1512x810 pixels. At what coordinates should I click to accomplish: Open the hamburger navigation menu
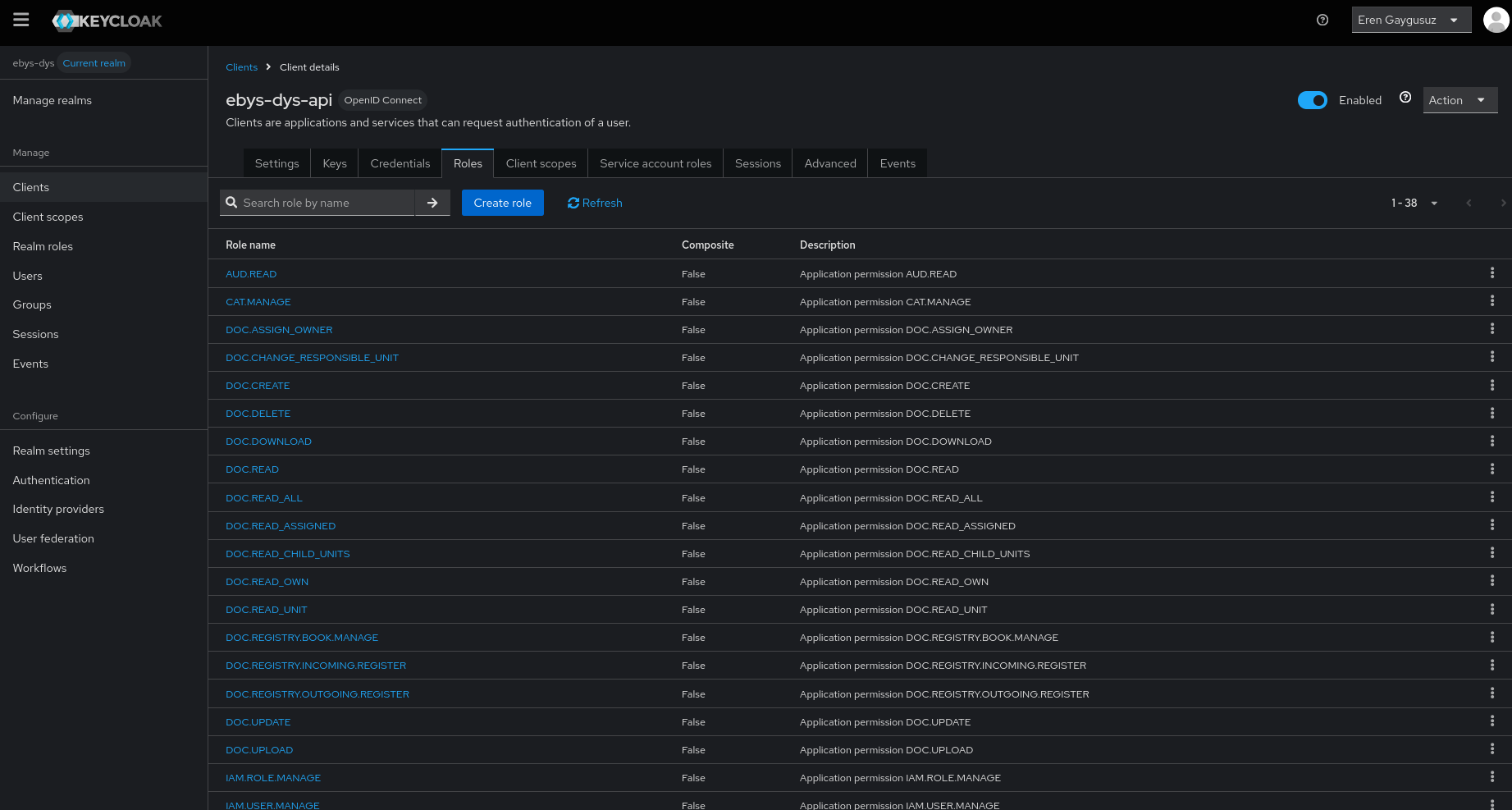pos(21,20)
